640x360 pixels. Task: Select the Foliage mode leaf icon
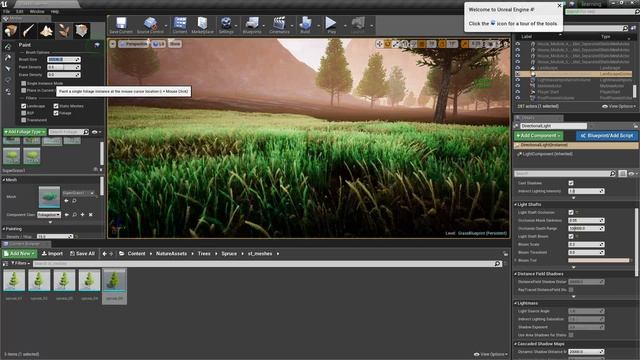64,31
